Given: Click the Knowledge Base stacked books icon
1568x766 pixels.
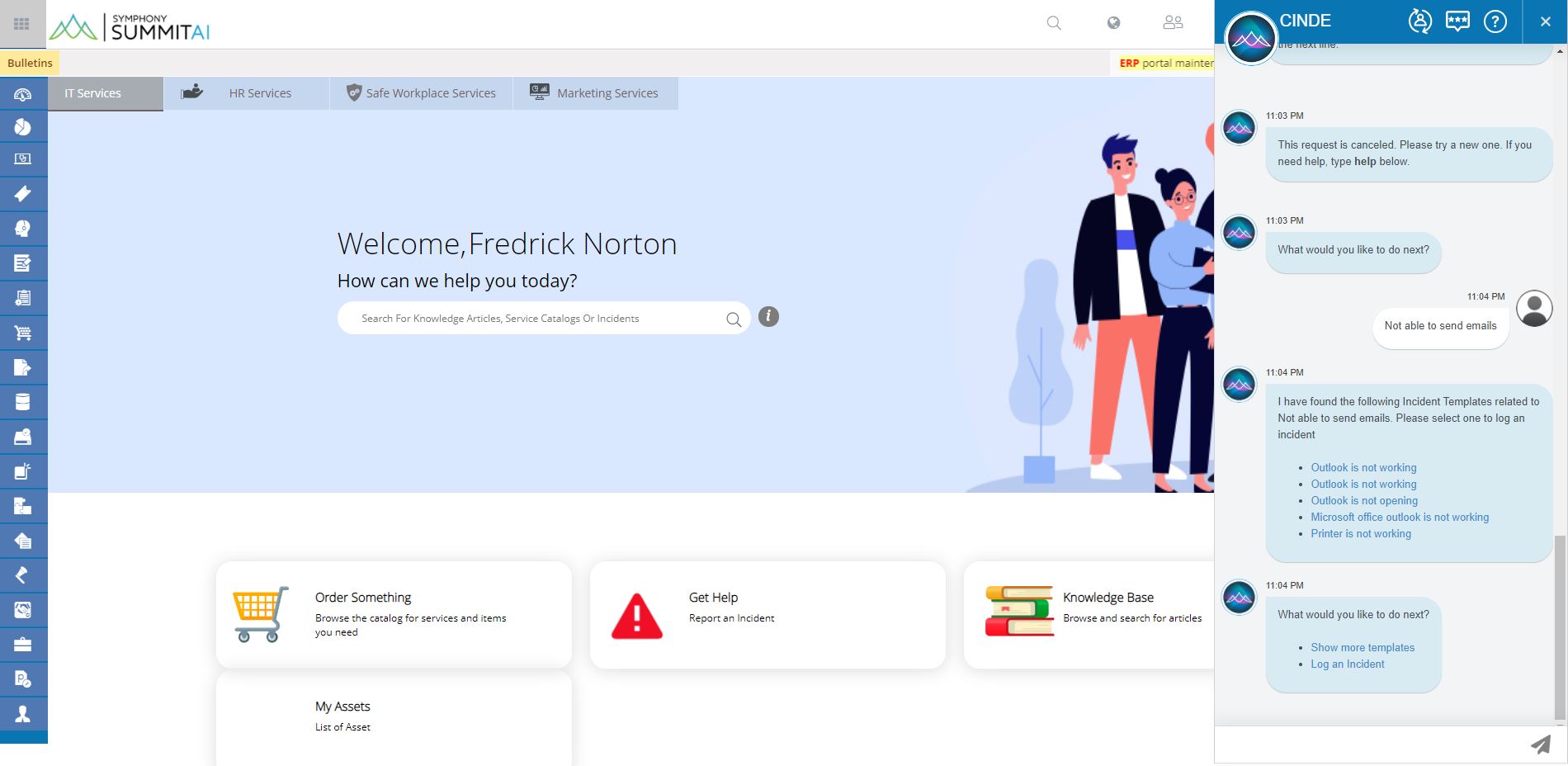Looking at the screenshot, I should 1019,611.
